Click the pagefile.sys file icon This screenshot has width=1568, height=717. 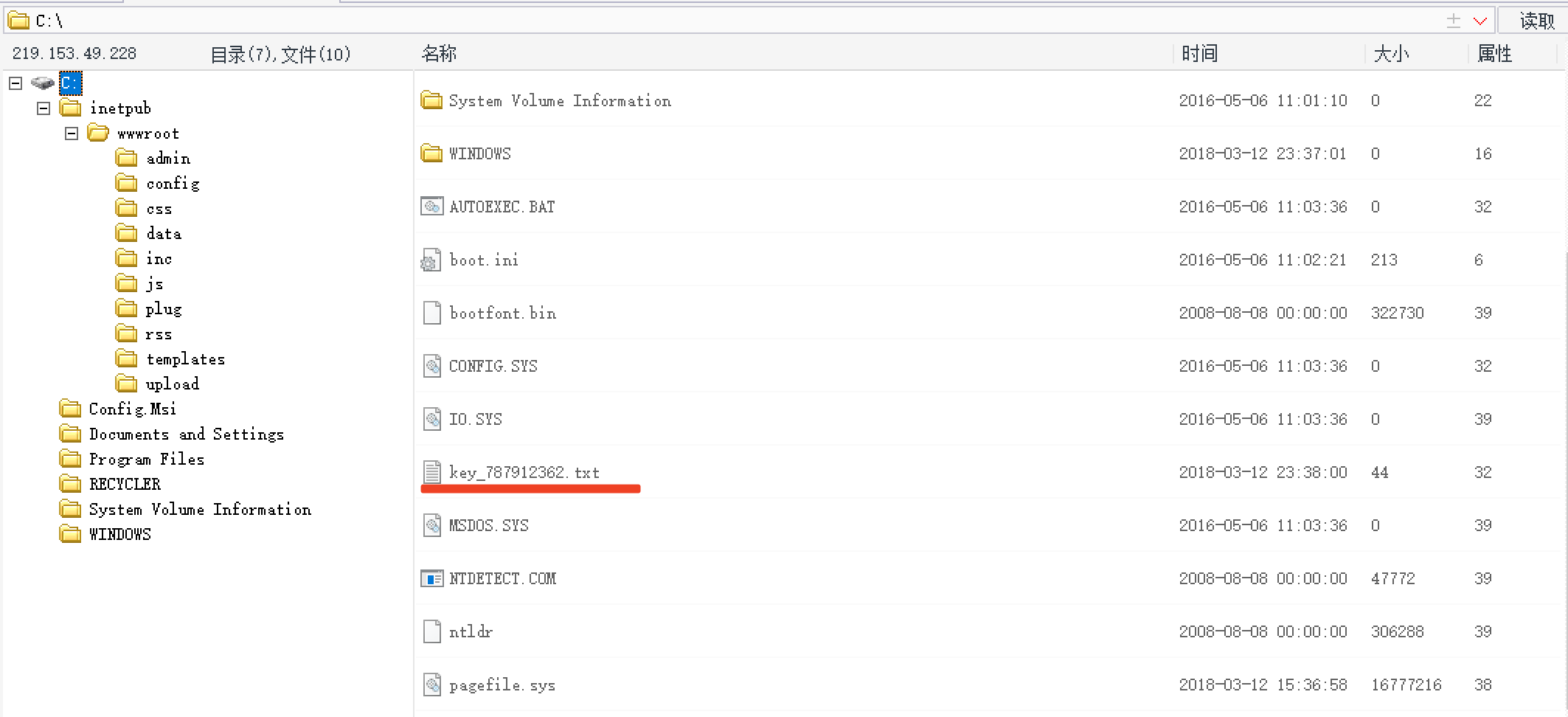(x=432, y=685)
